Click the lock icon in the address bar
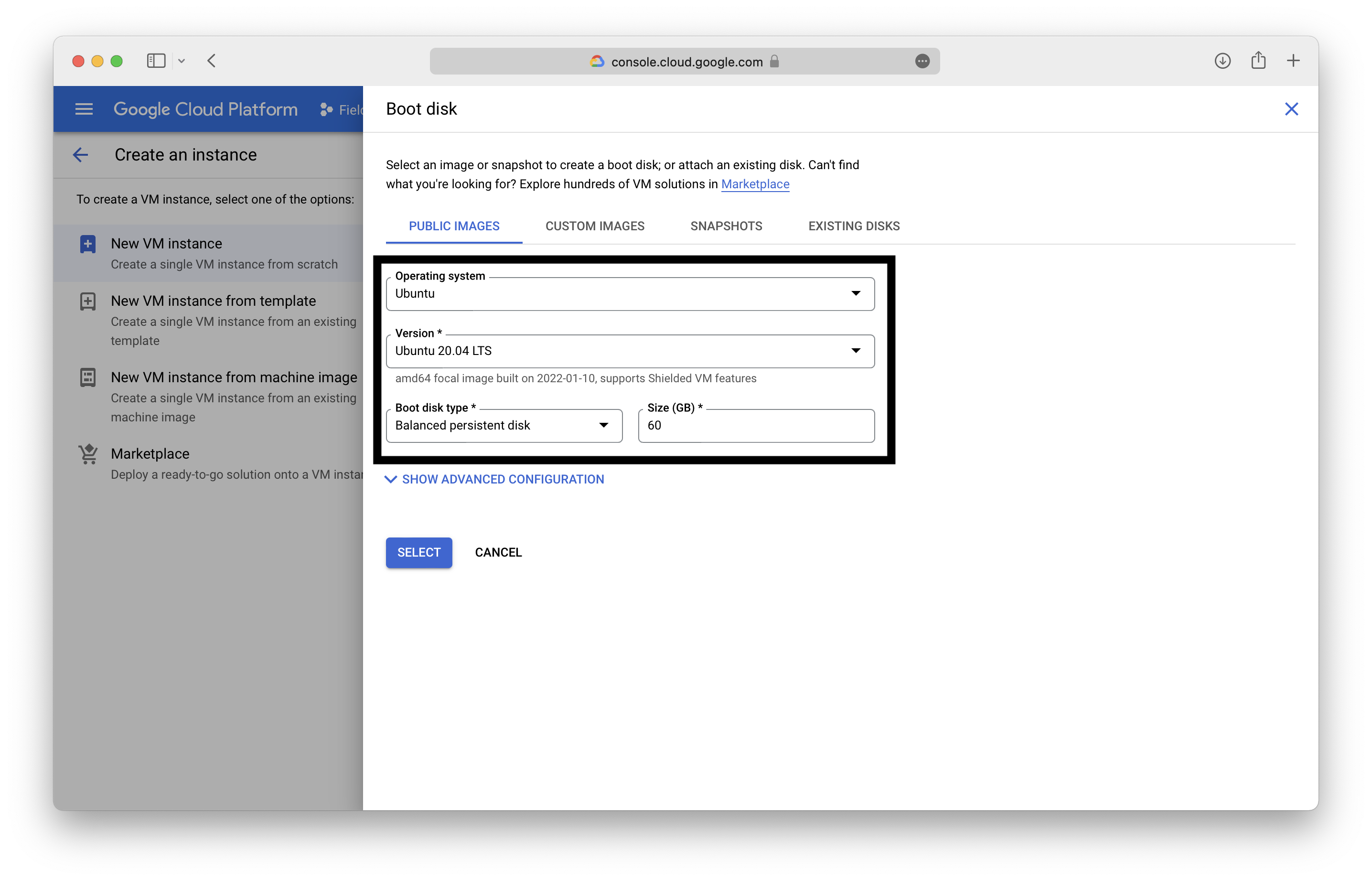The image size is (1372, 881). 774,61
